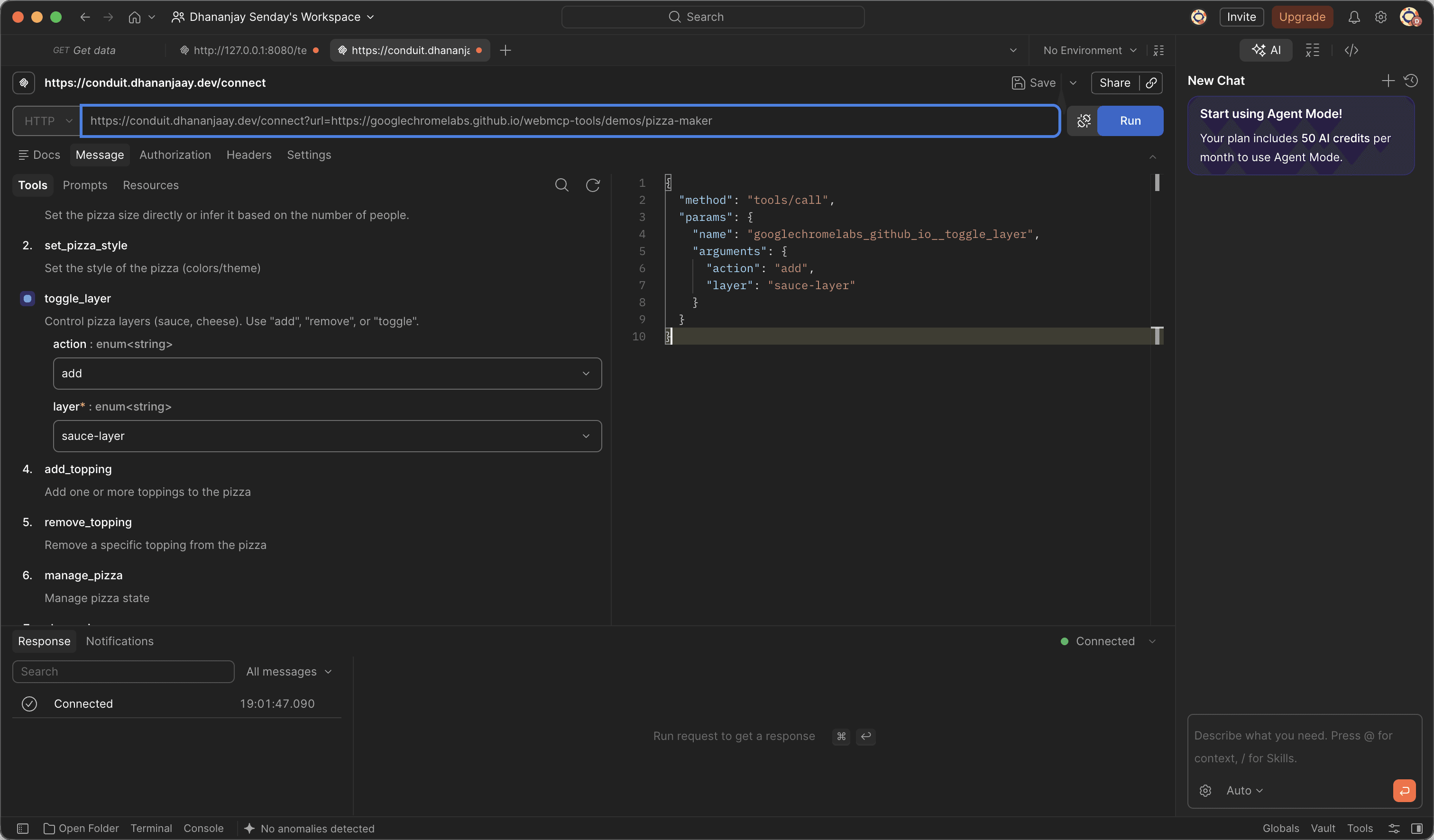Open the settings gear in the header

[1380, 17]
